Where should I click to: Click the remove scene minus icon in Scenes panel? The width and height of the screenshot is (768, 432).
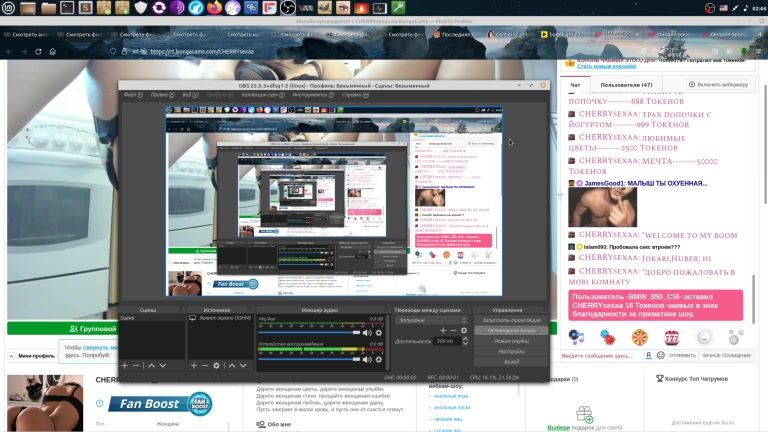(x=136, y=366)
